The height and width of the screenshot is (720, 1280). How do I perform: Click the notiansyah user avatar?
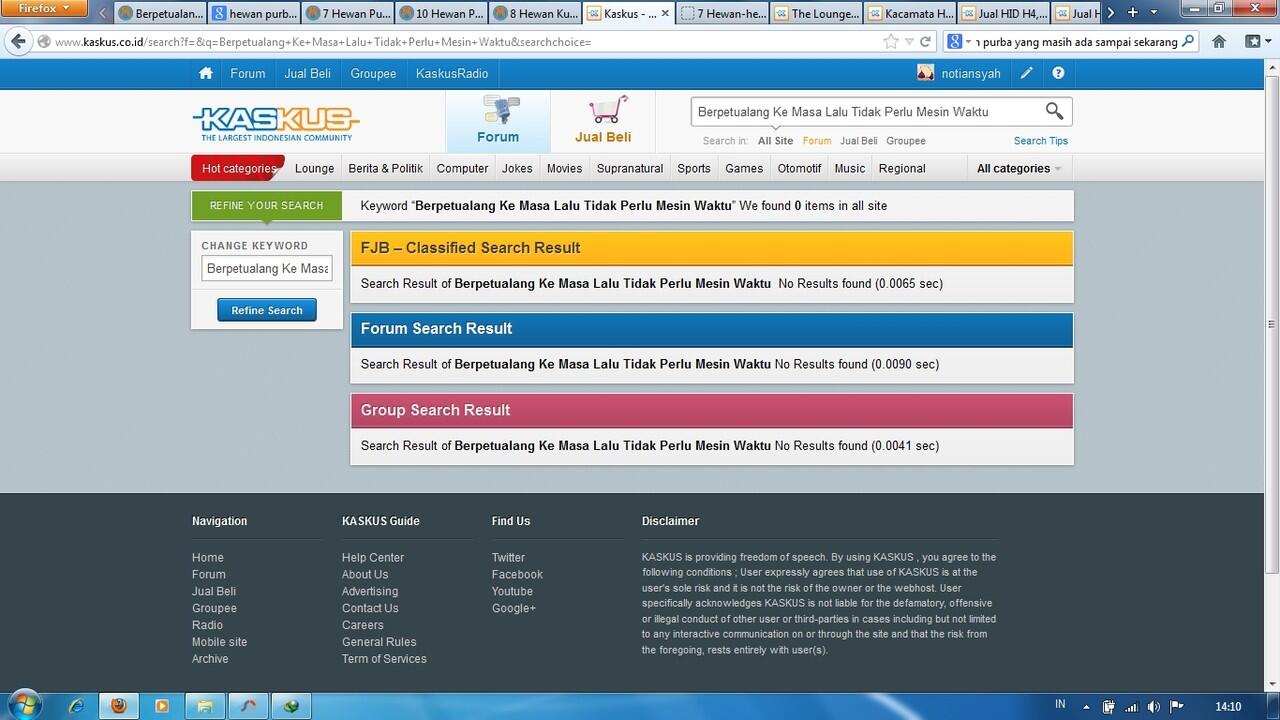click(926, 73)
